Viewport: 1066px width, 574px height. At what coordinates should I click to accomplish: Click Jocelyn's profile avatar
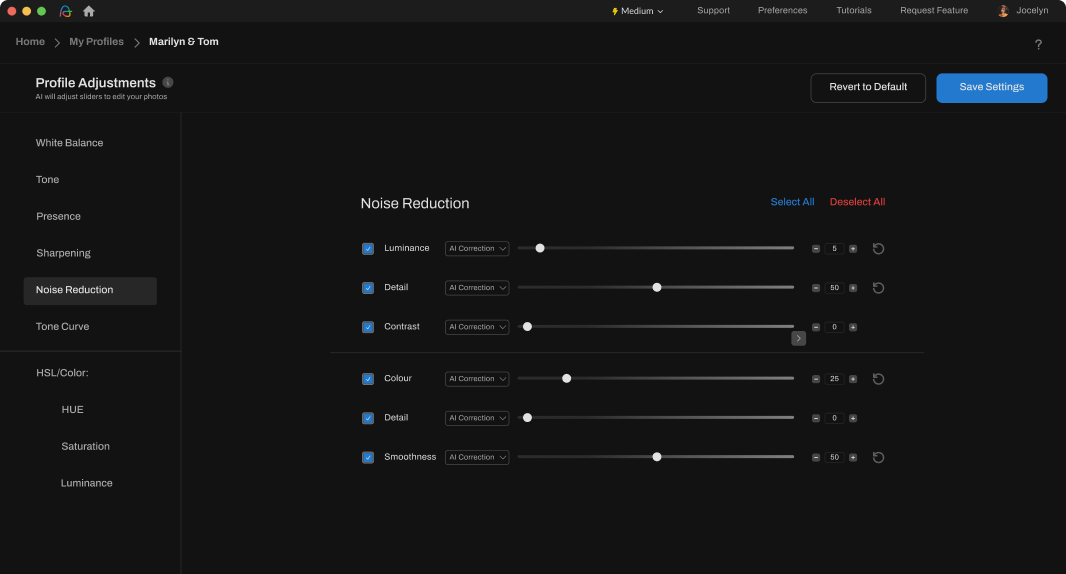pyautogui.click(x=1003, y=11)
